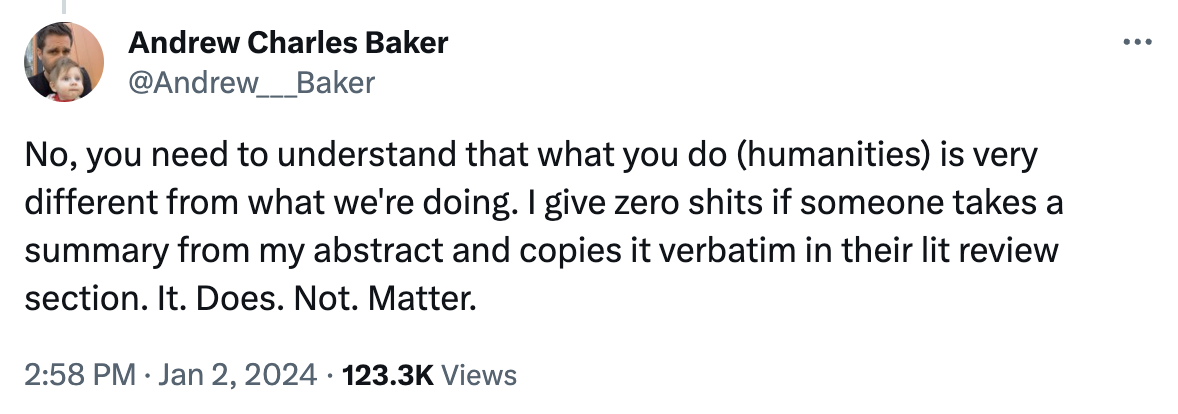1178x414 pixels.
Task: View the 123.3K view count
Action: click(x=388, y=374)
